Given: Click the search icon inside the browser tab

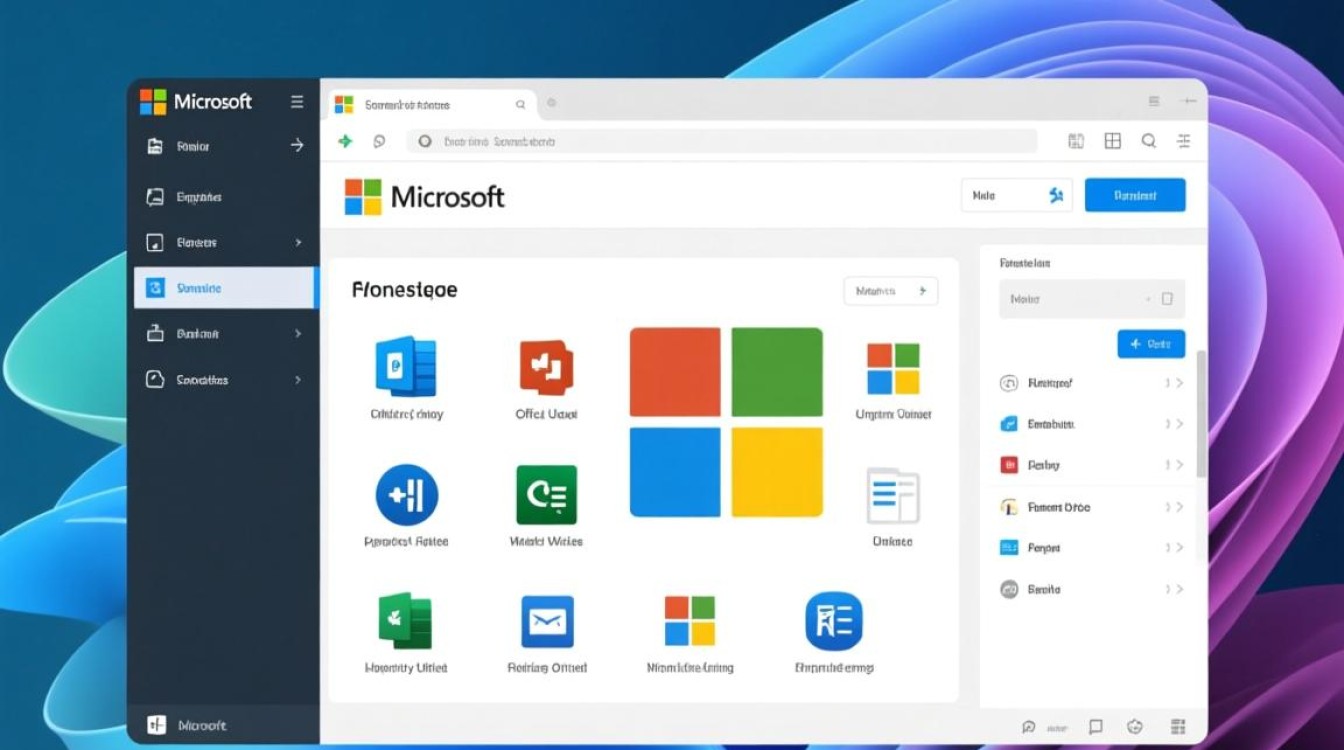Looking at the screenshot, I should coord(520,104).
